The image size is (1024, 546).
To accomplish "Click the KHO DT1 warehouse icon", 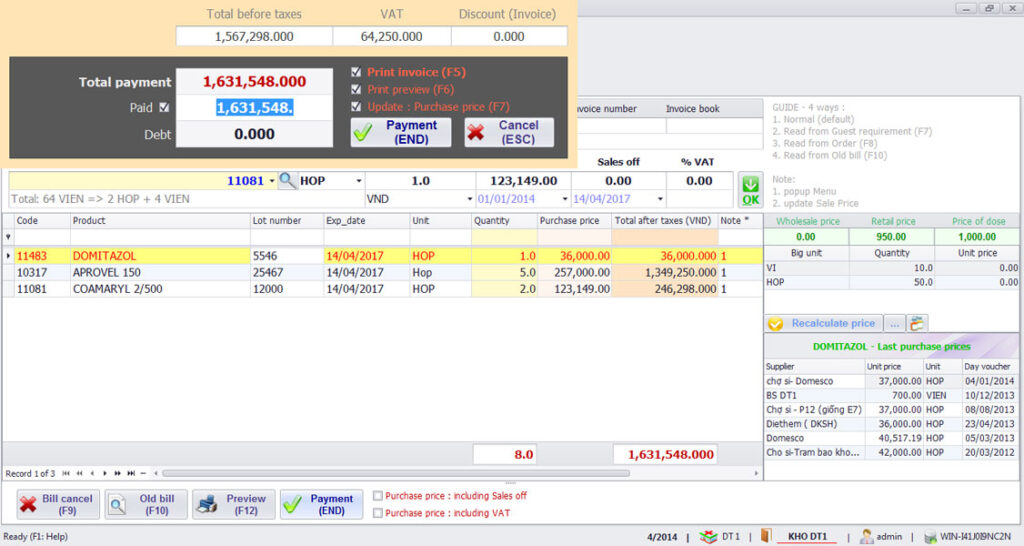I will click(767, 536).
